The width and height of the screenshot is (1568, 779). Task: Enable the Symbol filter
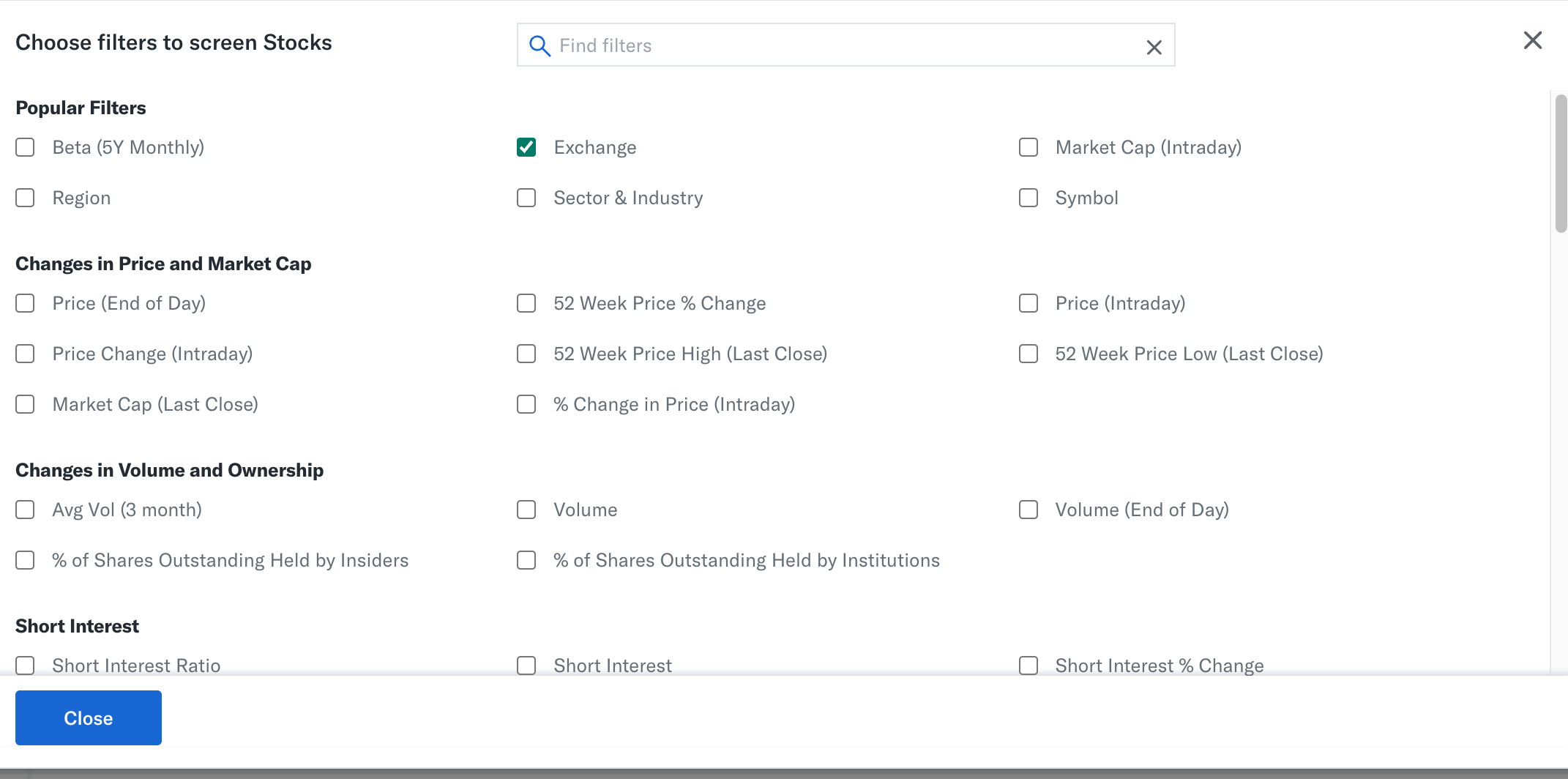(x=1028, y=198)
